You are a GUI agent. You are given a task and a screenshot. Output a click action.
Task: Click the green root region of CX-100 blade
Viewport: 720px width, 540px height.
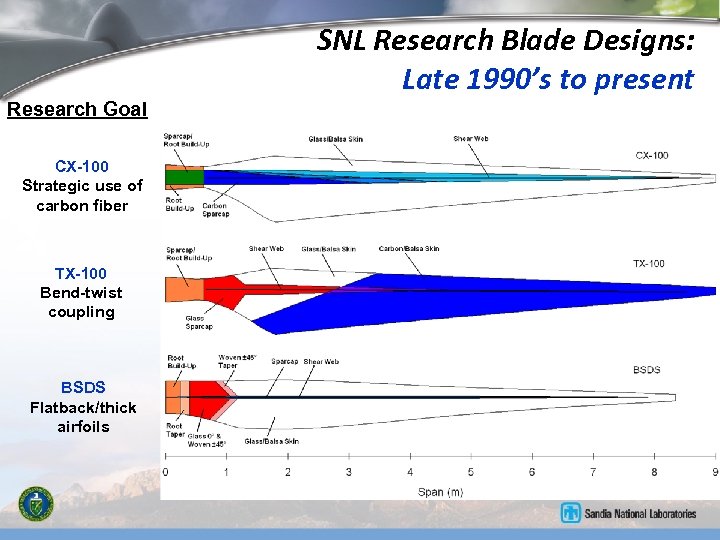click(185, 177)
